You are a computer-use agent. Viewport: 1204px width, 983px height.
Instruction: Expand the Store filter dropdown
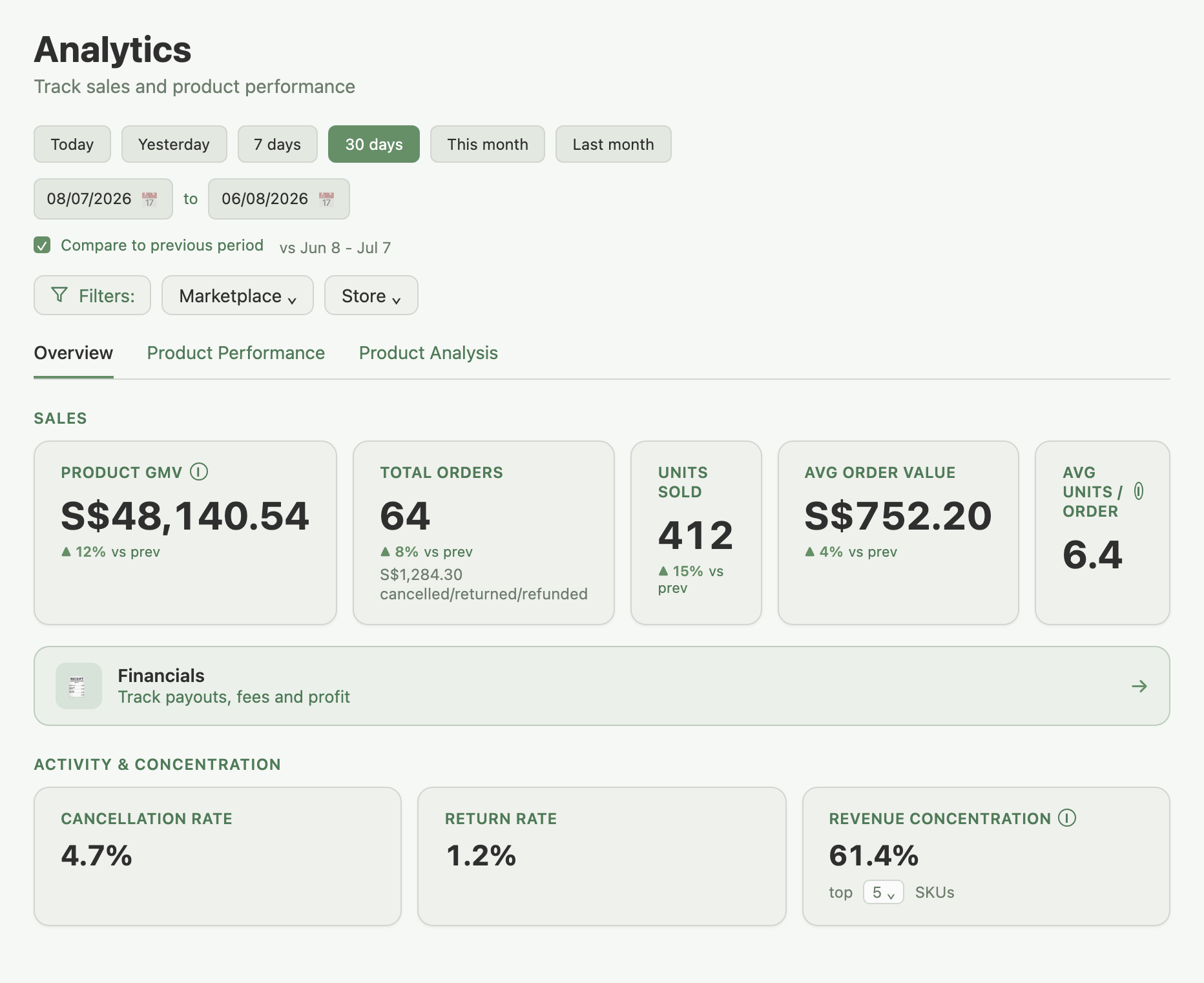tap(371, 296)
